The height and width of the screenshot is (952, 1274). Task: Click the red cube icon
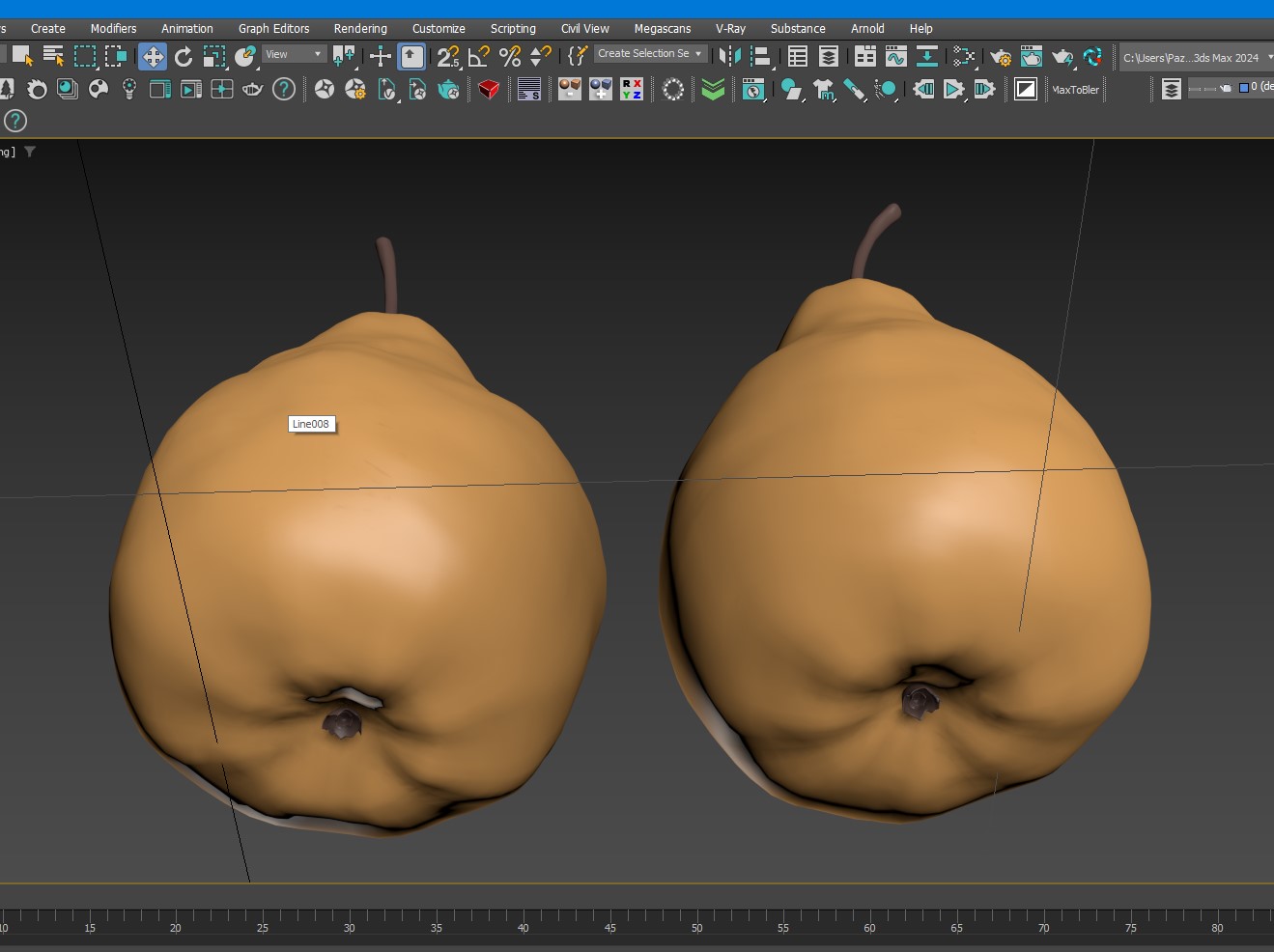point(489,90)
